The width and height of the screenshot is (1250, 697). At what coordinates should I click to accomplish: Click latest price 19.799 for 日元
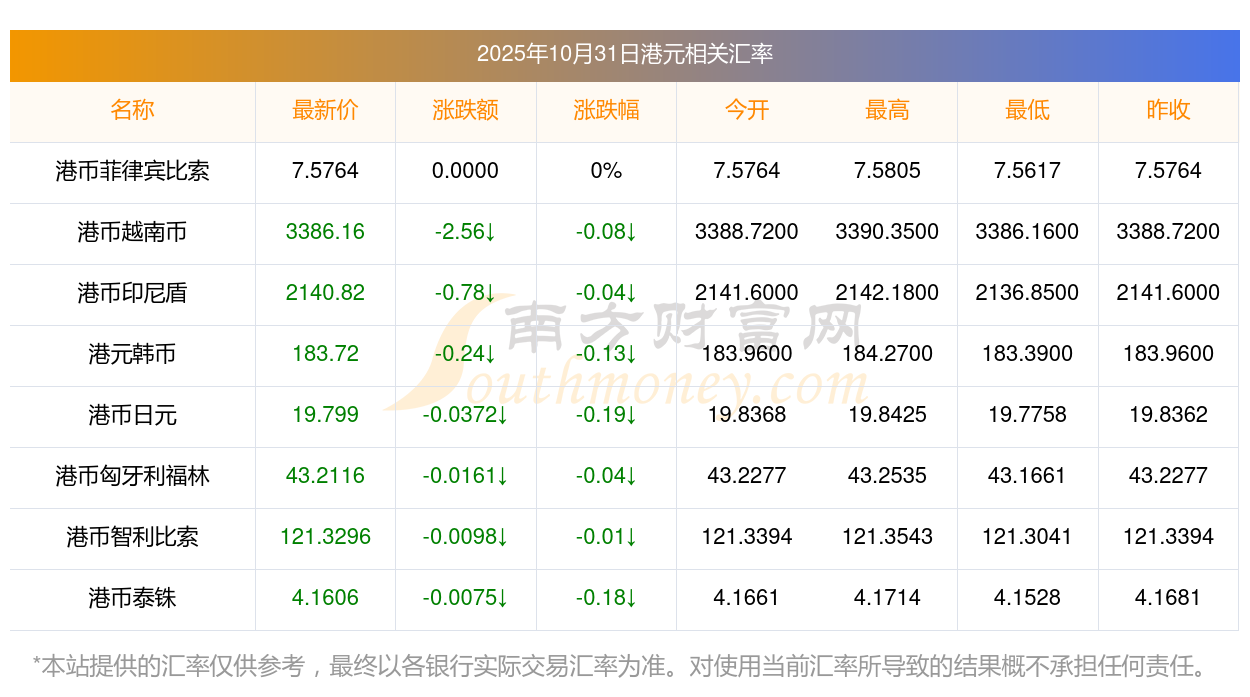tap(325, 415)
